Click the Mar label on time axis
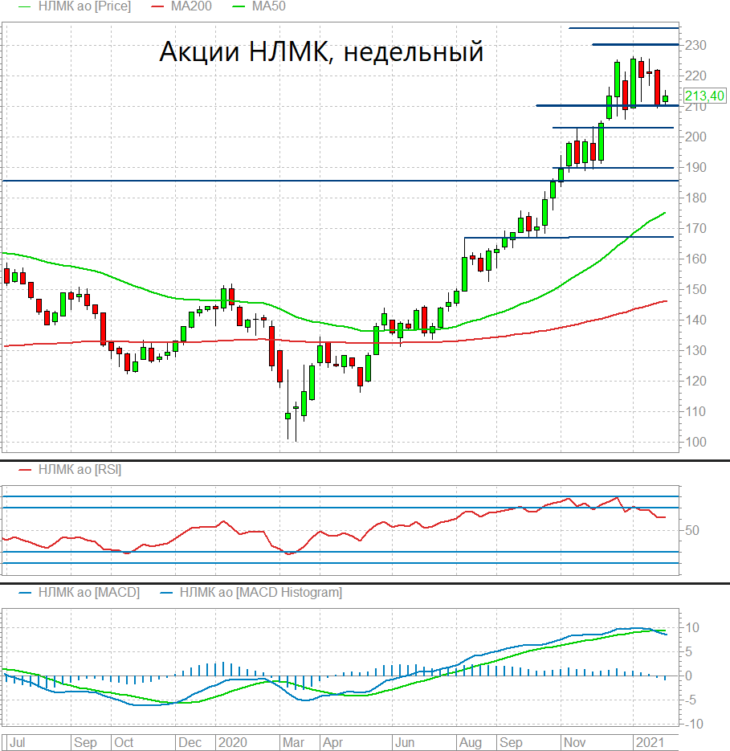 click(293, 742)
